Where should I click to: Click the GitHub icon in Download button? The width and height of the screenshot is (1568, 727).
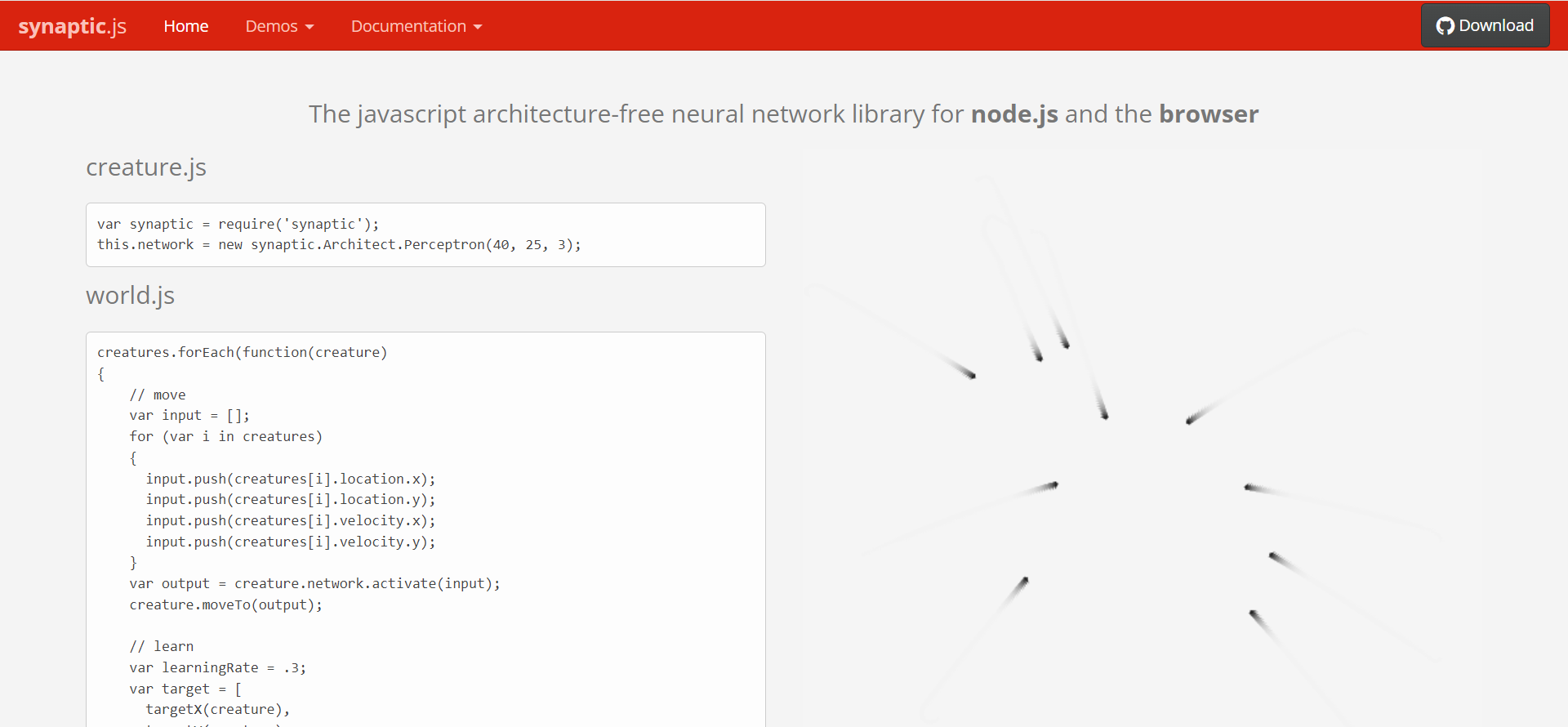click(x=1445, y=26)
